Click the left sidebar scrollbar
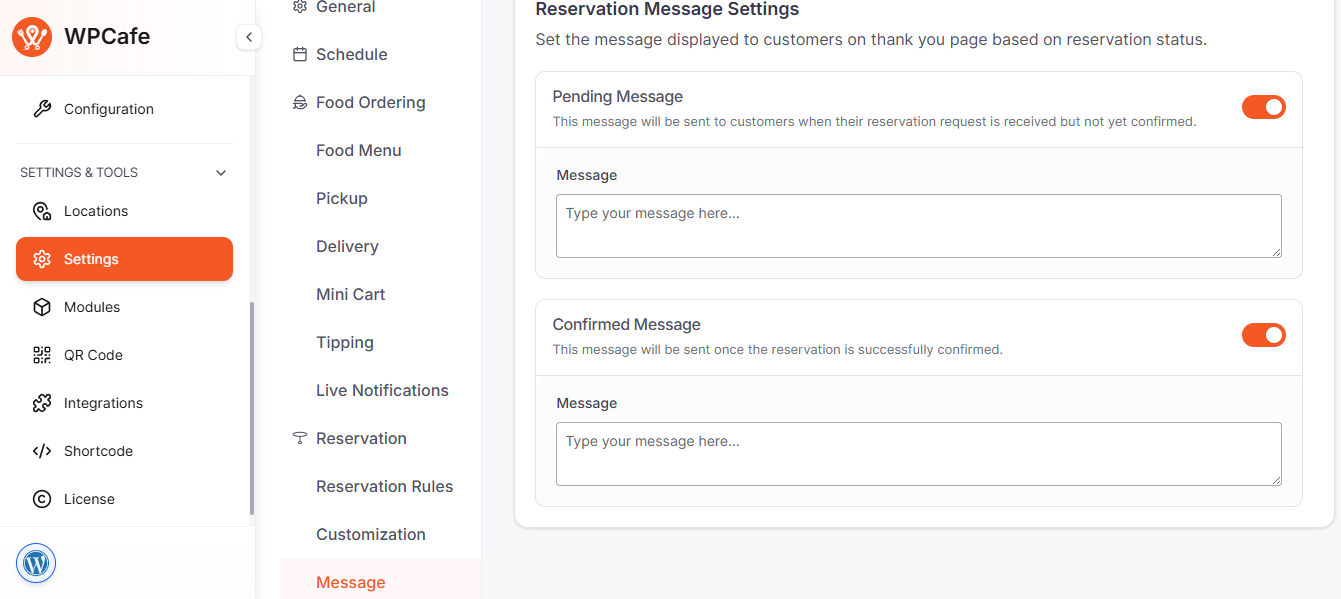 tap(252, 408)
